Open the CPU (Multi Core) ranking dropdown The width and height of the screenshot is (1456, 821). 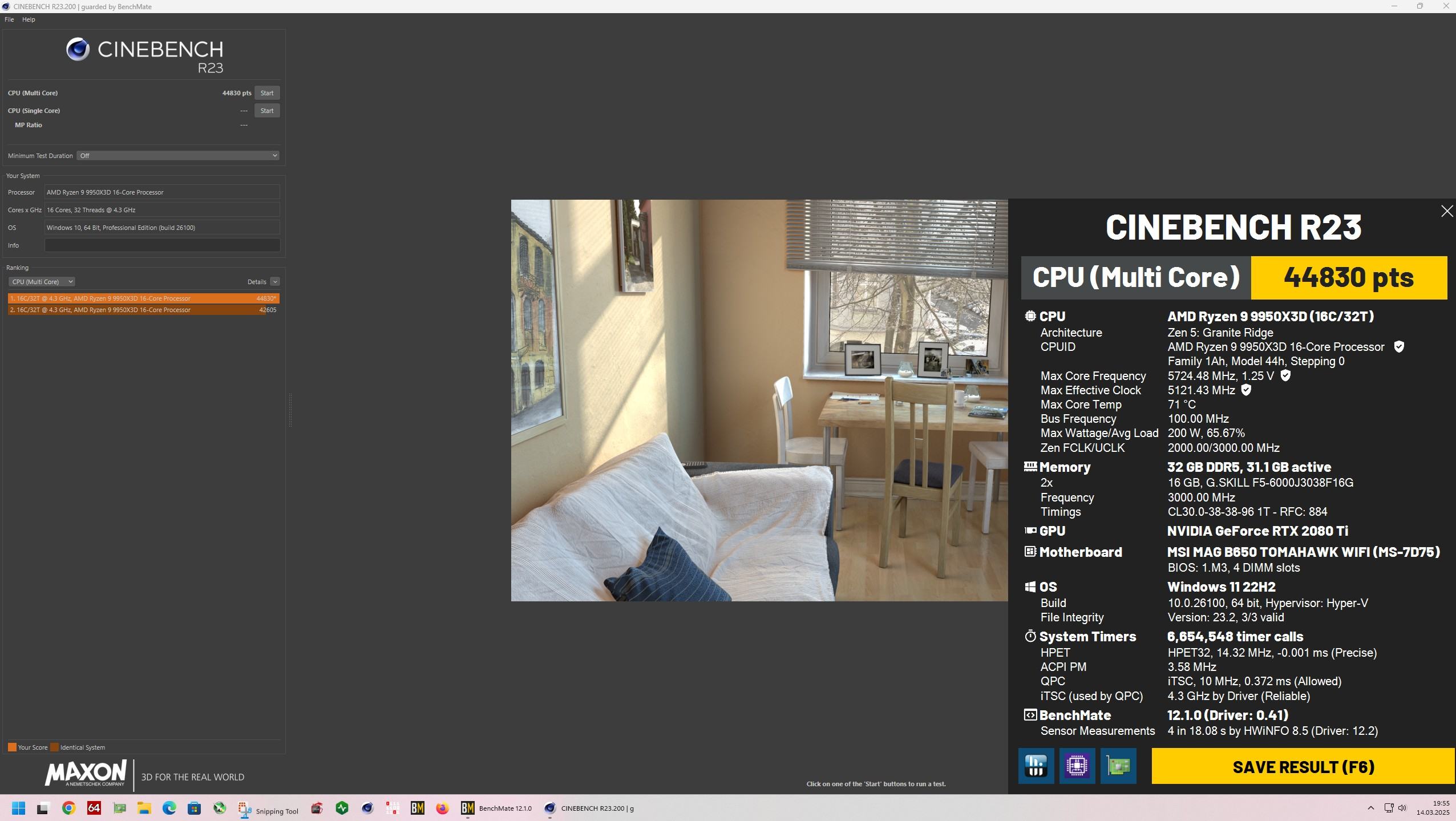tap(42, 282)
